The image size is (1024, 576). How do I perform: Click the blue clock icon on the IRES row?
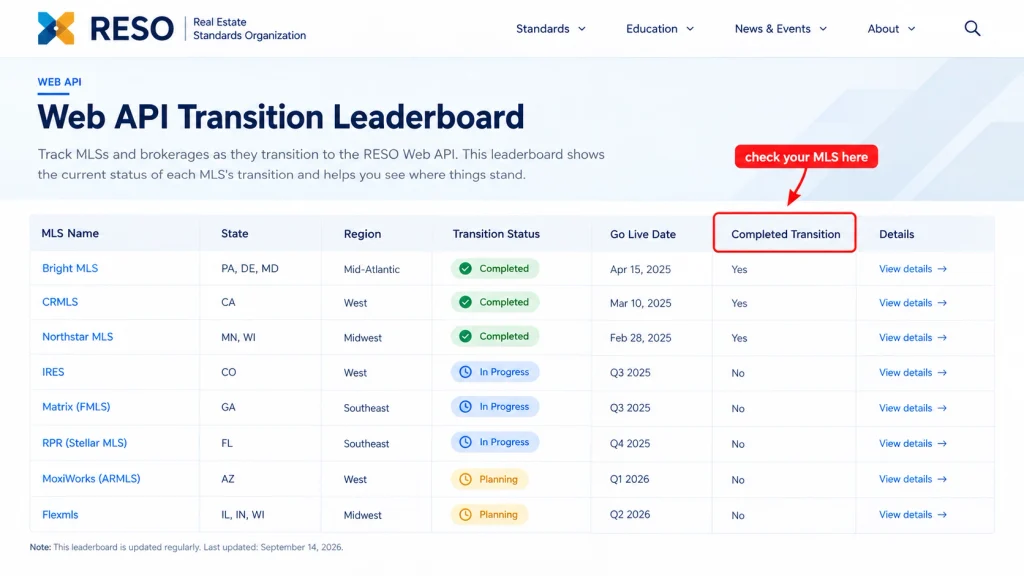[x=465, y=372]
